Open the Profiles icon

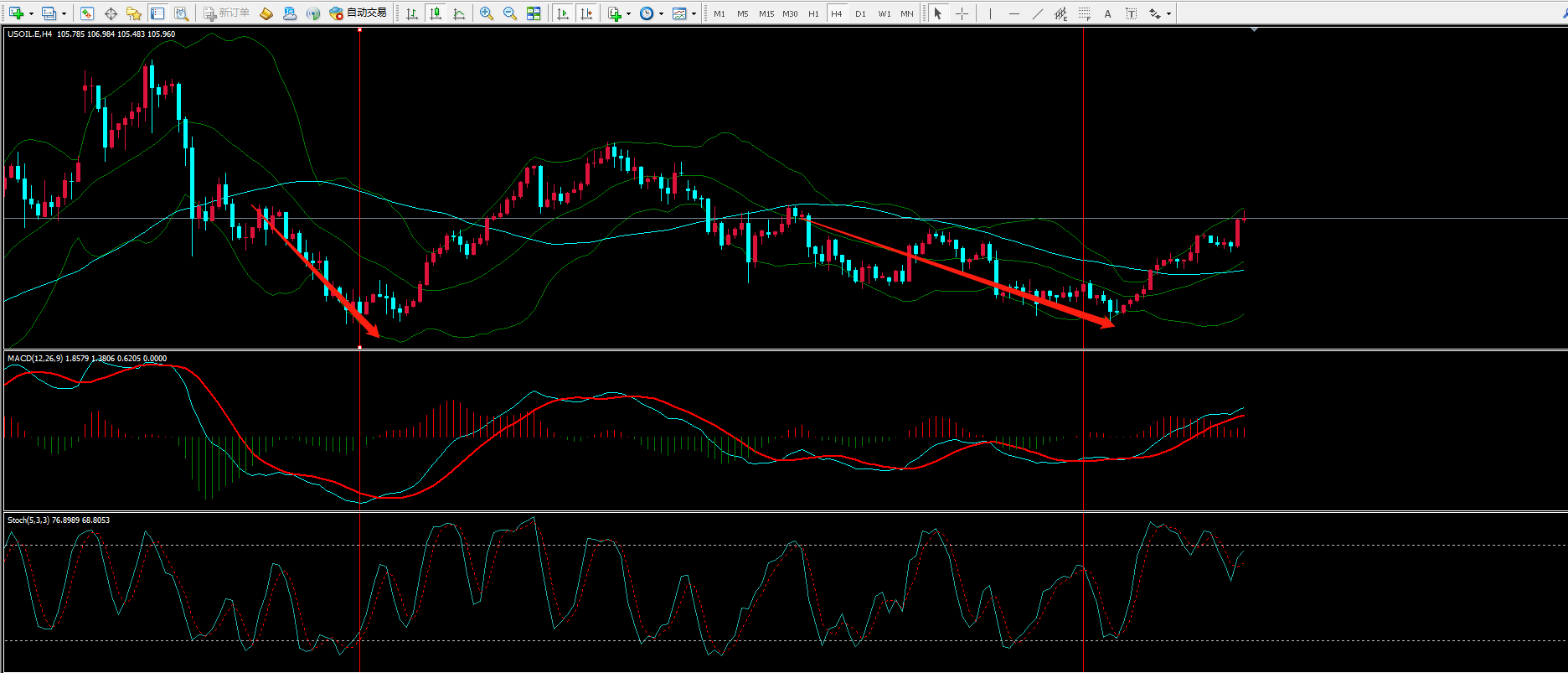(x=49, y=13)
